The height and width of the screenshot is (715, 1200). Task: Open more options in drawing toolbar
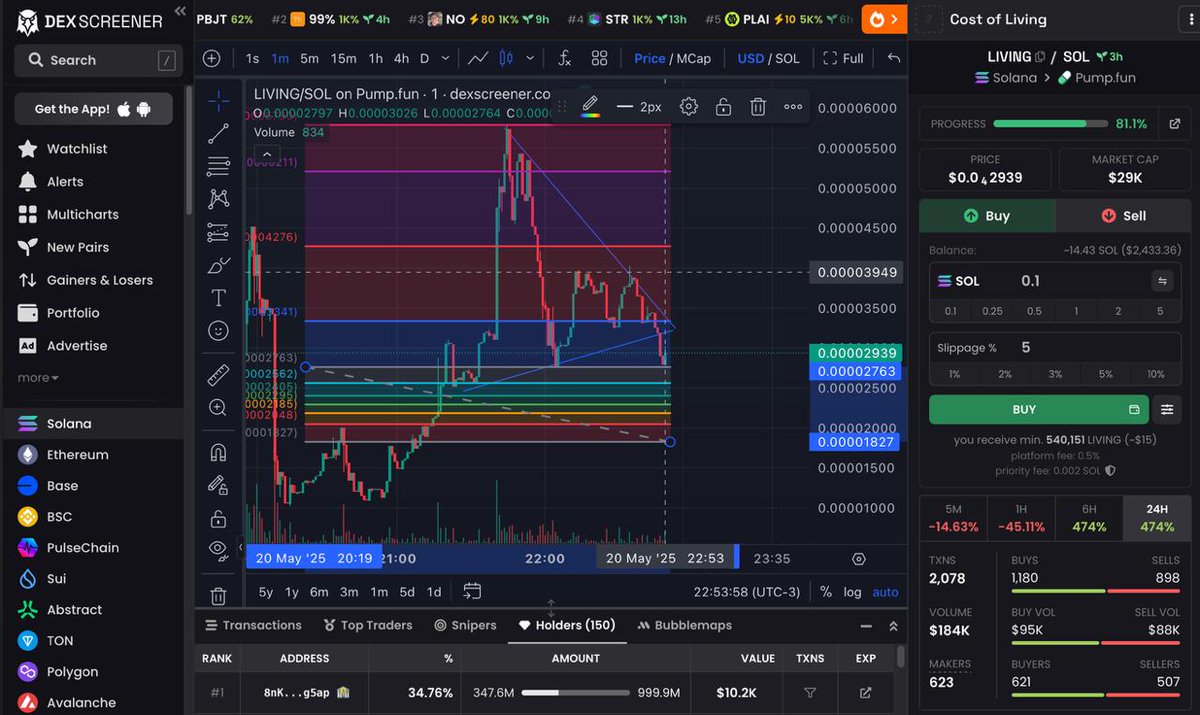pos(793,106)
